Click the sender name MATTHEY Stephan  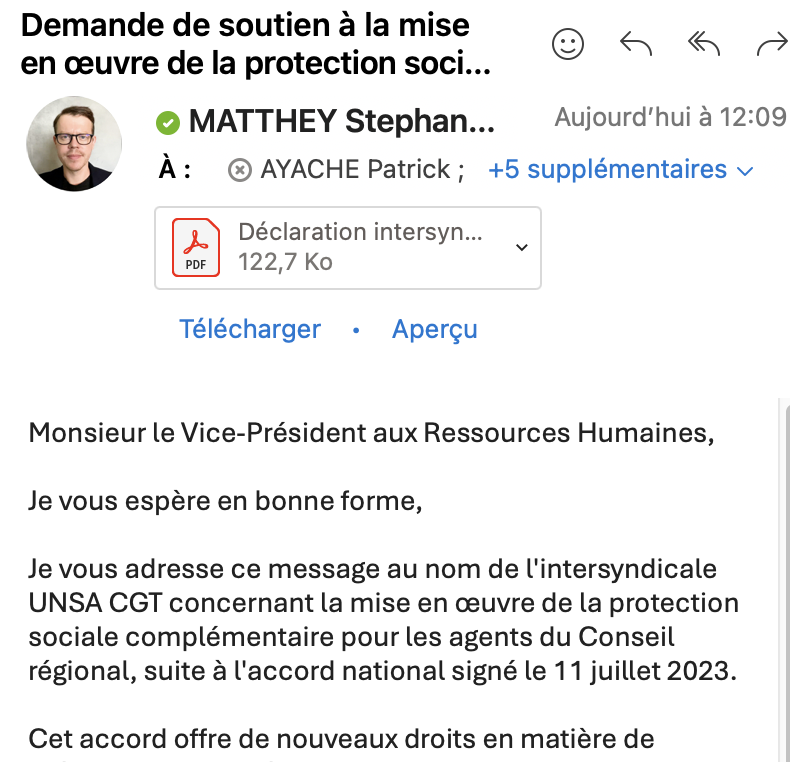(x=340, y=122)
